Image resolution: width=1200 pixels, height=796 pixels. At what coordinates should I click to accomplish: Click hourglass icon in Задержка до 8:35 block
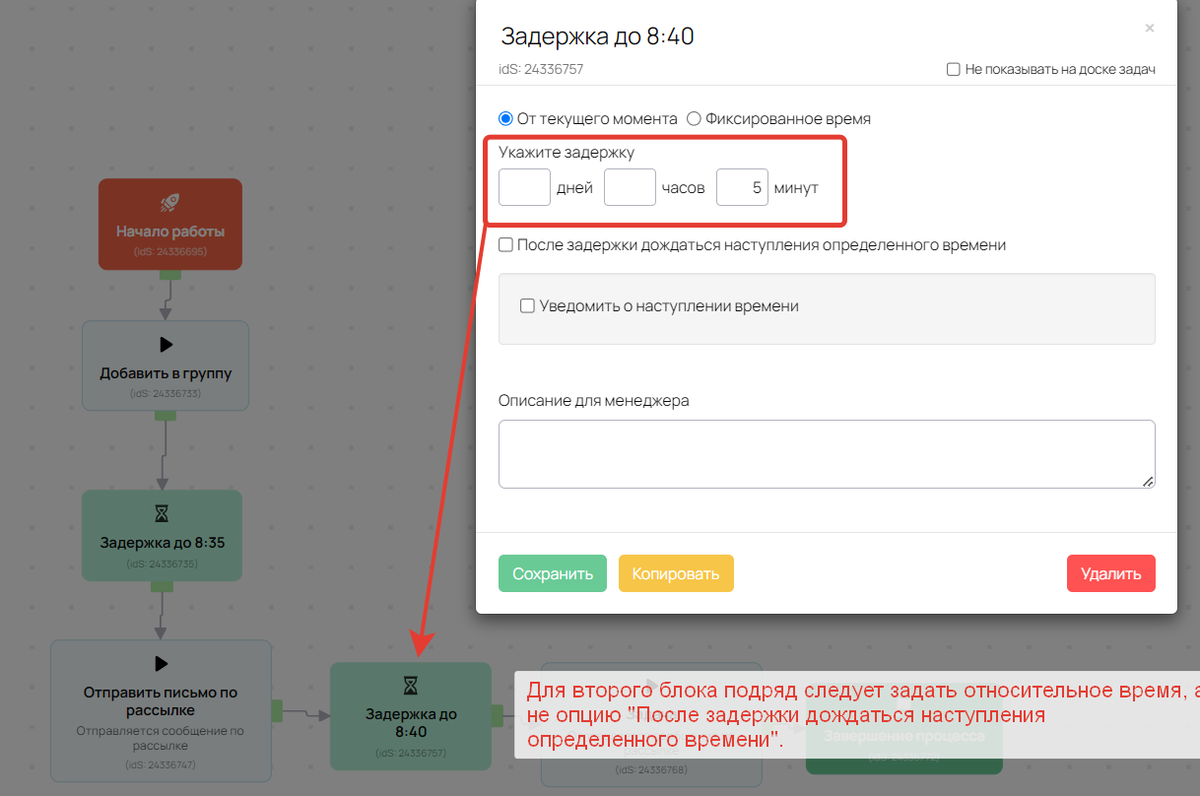[x=162, y=514]
